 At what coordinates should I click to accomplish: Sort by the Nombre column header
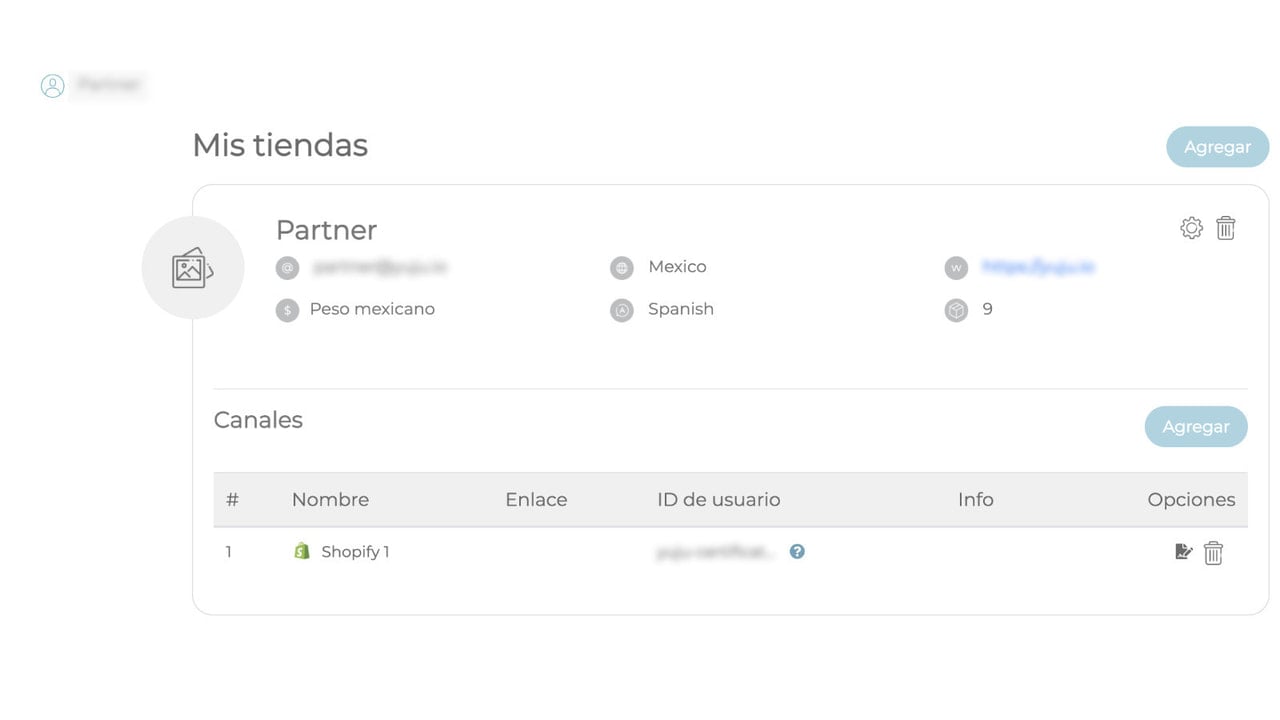tap(330, 499)
